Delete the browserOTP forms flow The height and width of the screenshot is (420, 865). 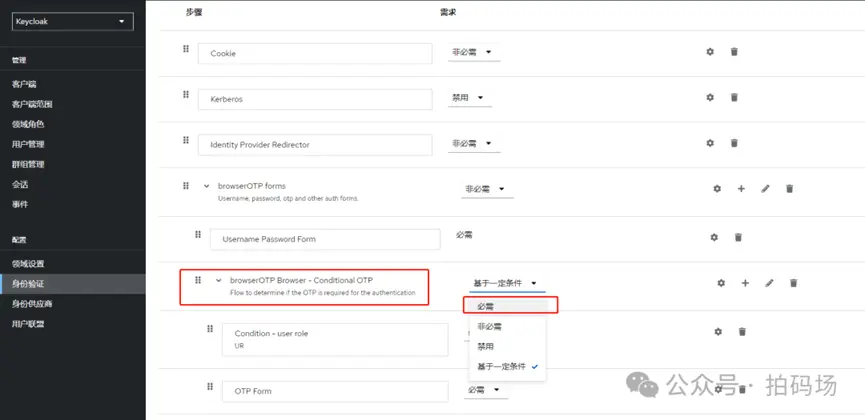789,189
